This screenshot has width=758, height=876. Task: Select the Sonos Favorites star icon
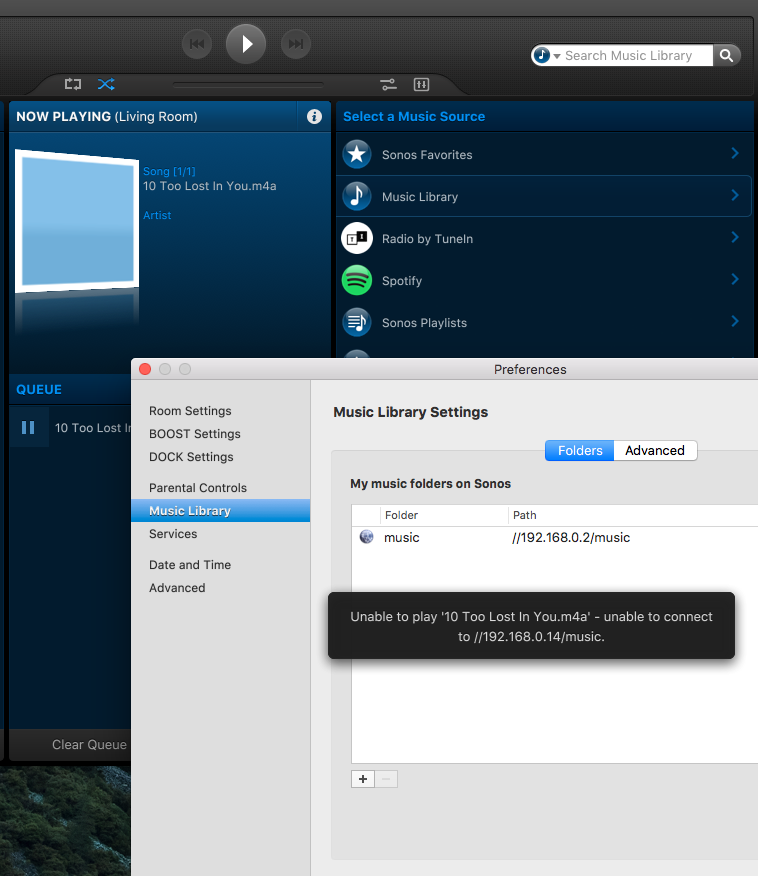357,154
